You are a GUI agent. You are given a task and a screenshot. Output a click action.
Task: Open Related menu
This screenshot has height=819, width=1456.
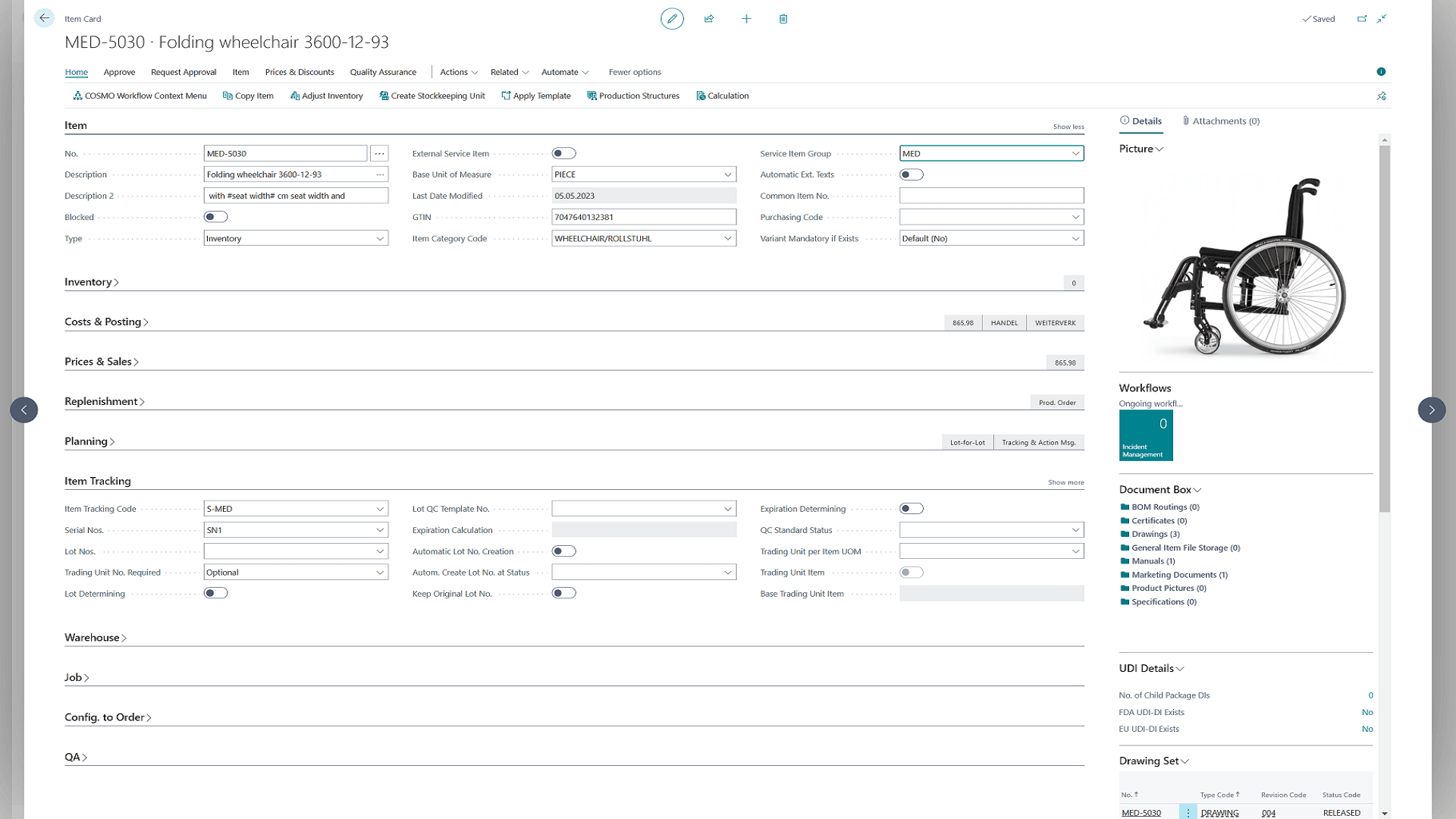(510, 72)
